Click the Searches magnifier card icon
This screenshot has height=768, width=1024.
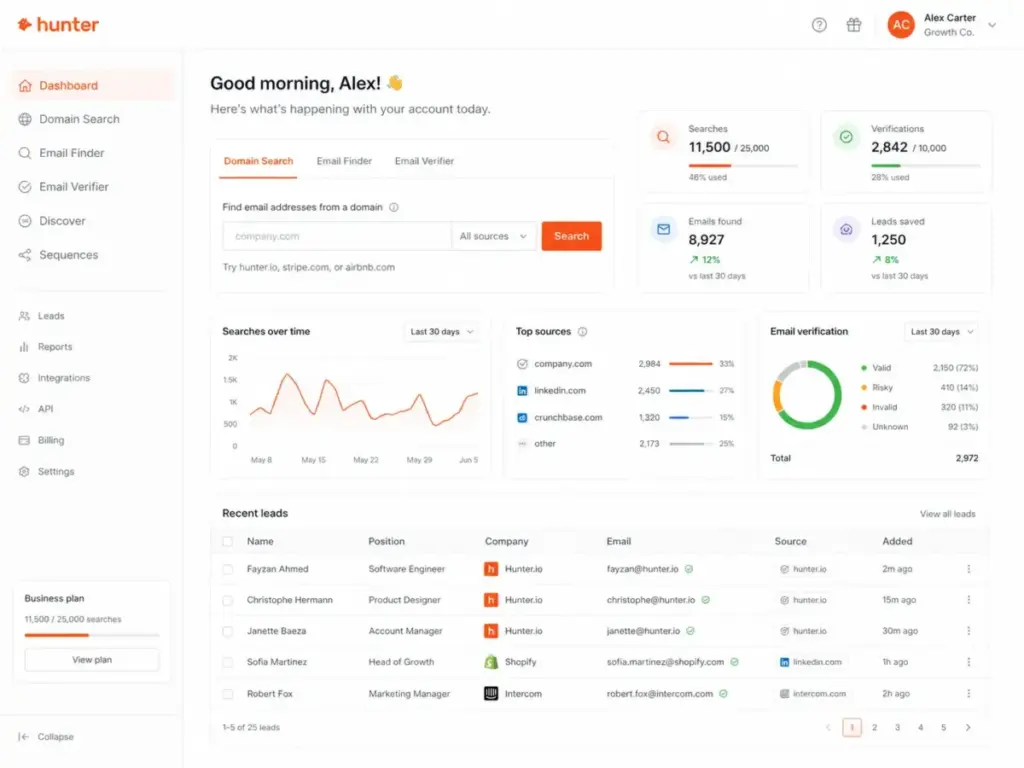tap(663, 137)
